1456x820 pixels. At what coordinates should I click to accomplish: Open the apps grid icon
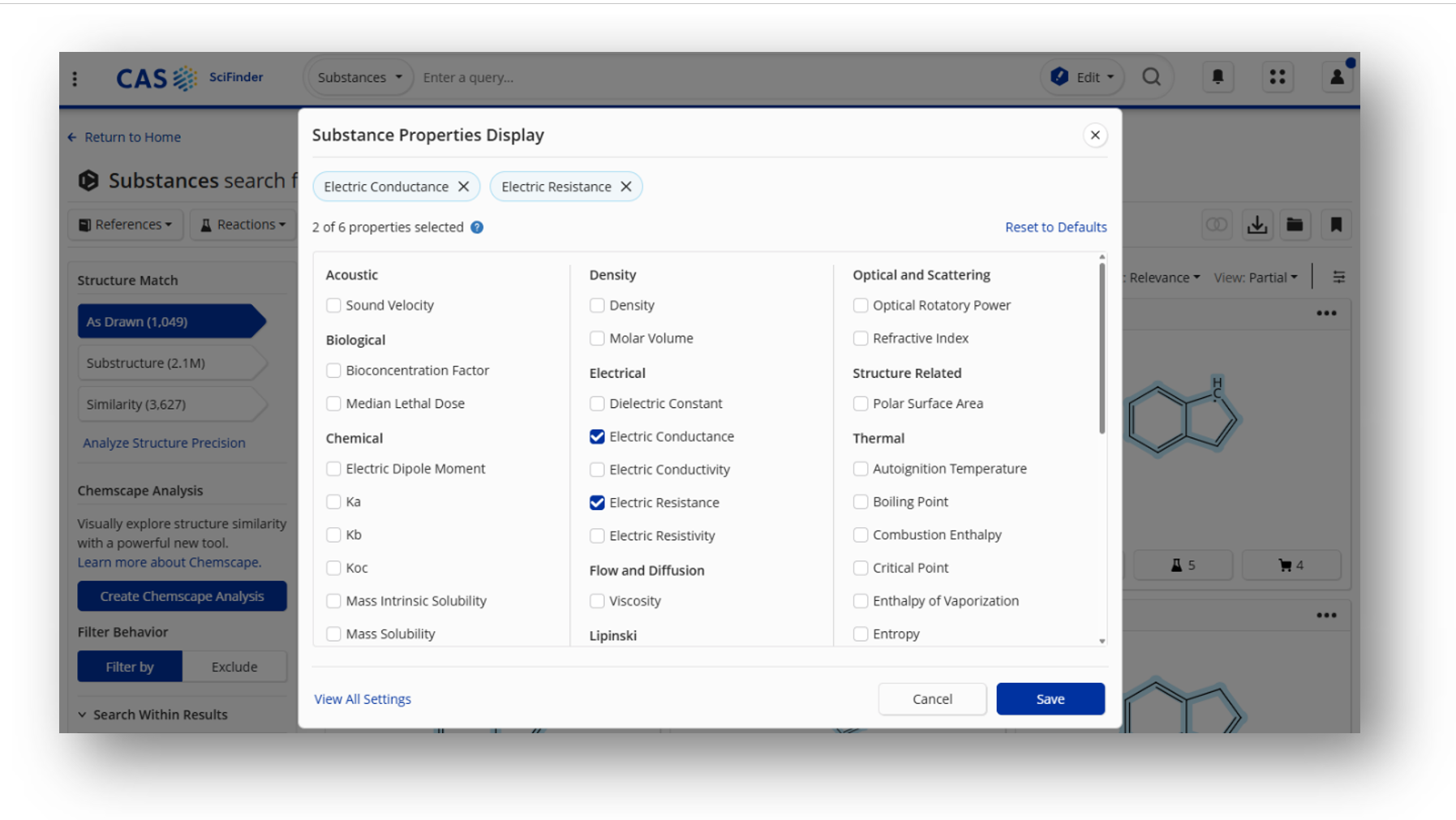[1278, 77]
